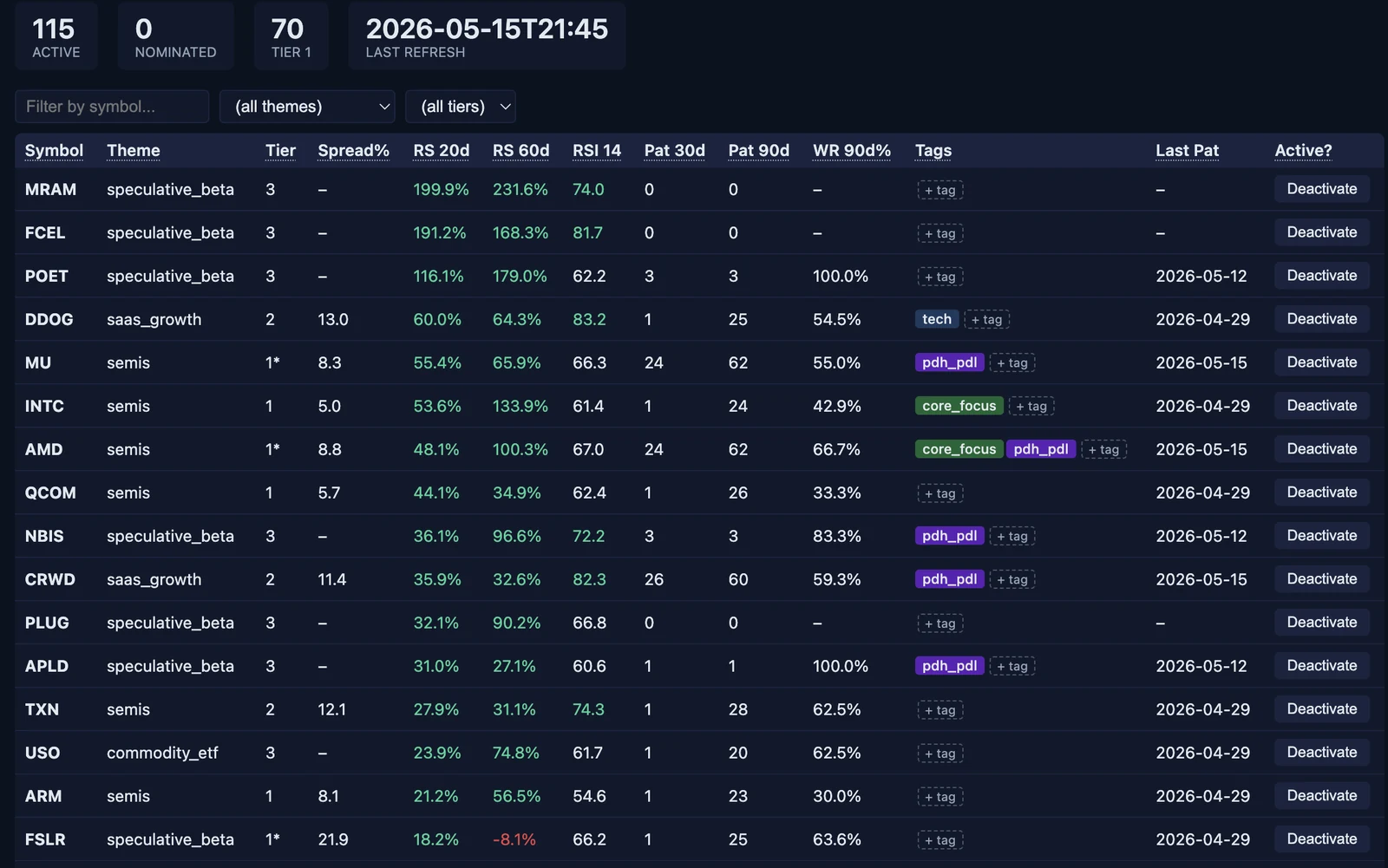Image resolution: width=1388 pixels, height=868 pixels.
Task: Sort by Spread% column header
Action: pyautogui.click(x=353, y=150)
